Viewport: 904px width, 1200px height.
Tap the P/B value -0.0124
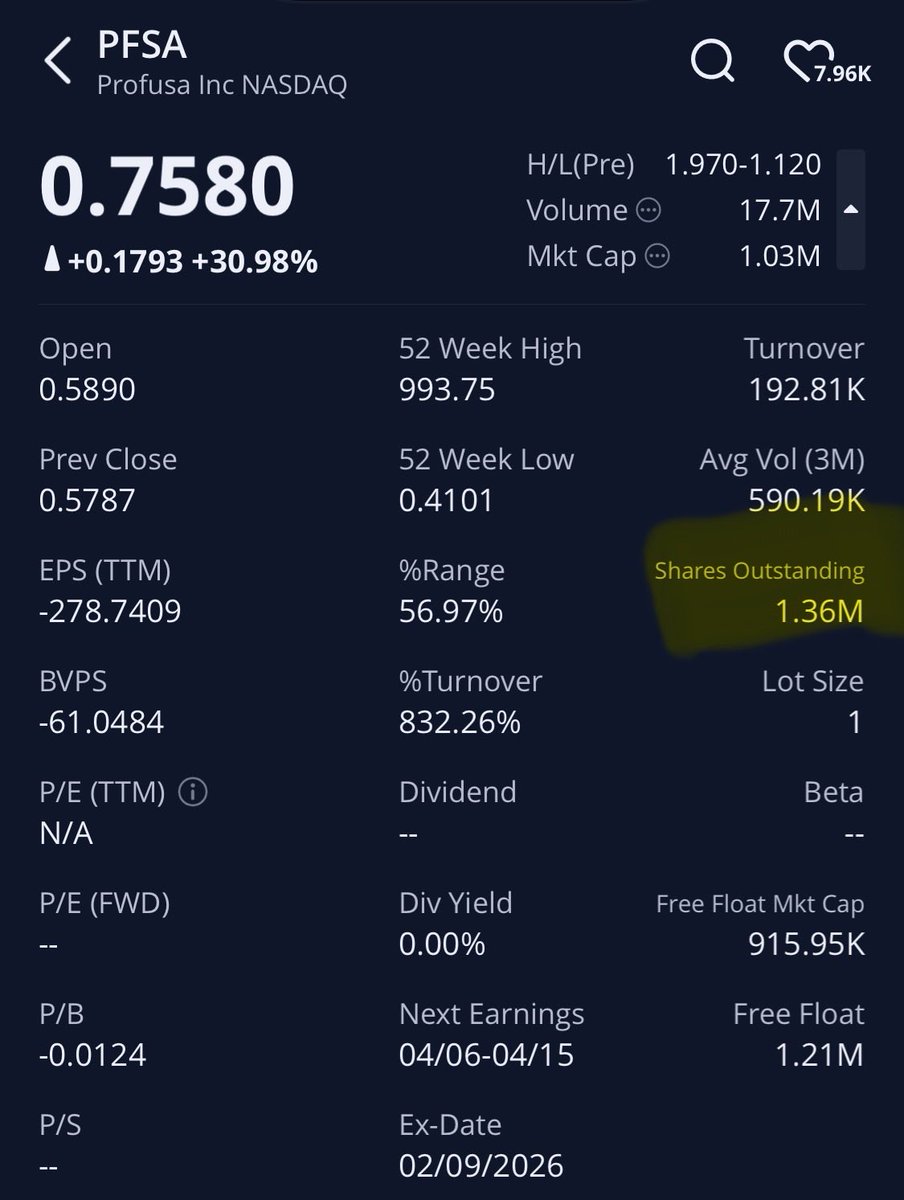92,1054
